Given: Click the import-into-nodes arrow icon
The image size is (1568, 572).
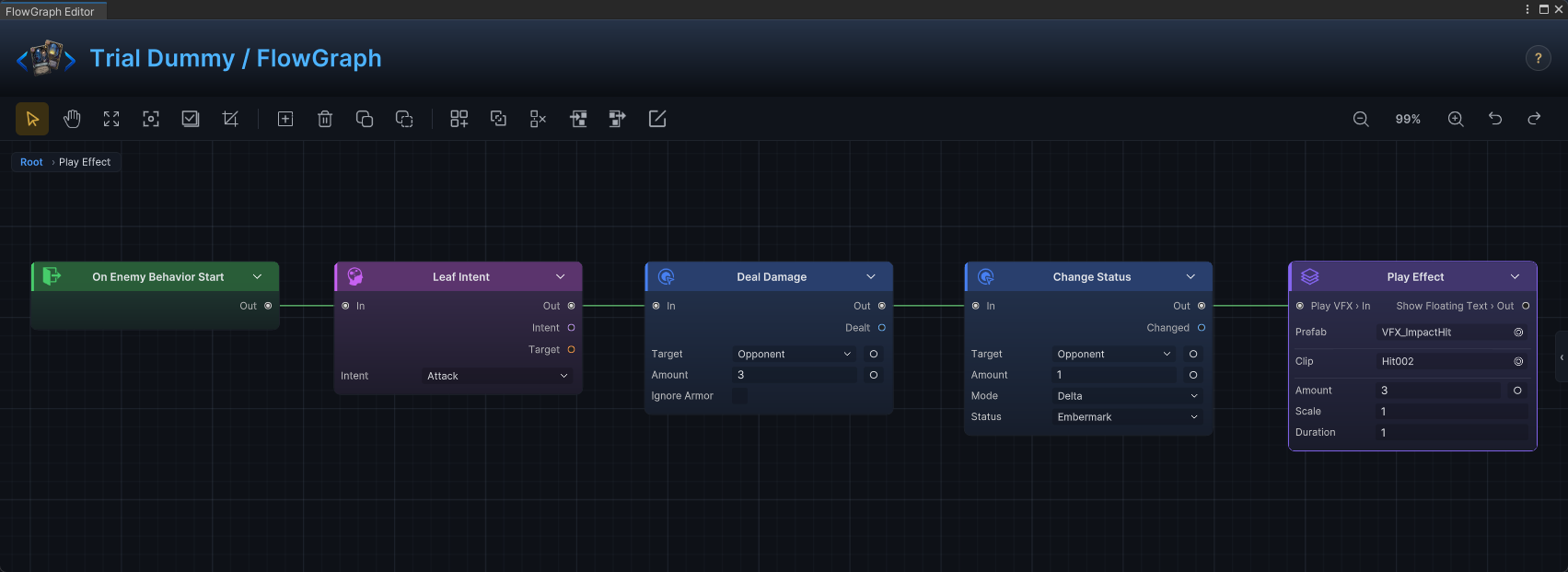Looking at the screenshot, I should click(578, 119).
